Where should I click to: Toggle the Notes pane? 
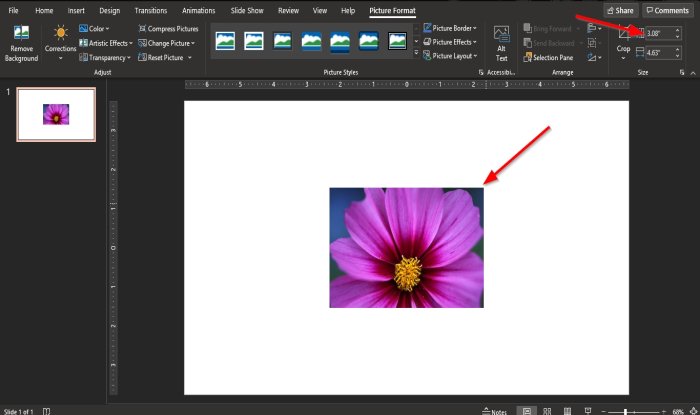(494, 410)
